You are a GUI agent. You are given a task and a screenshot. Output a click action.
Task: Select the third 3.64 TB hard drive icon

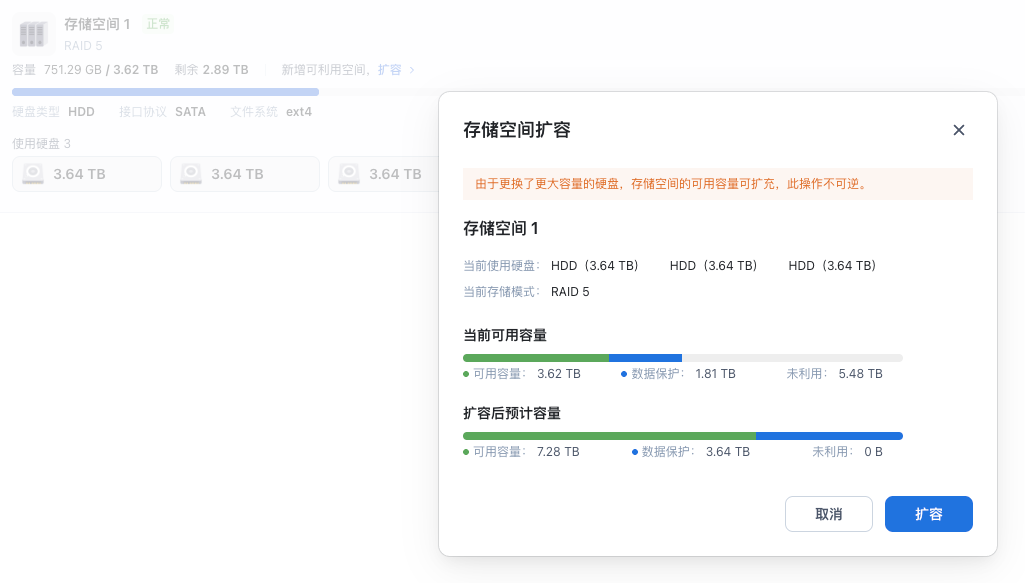348,173
